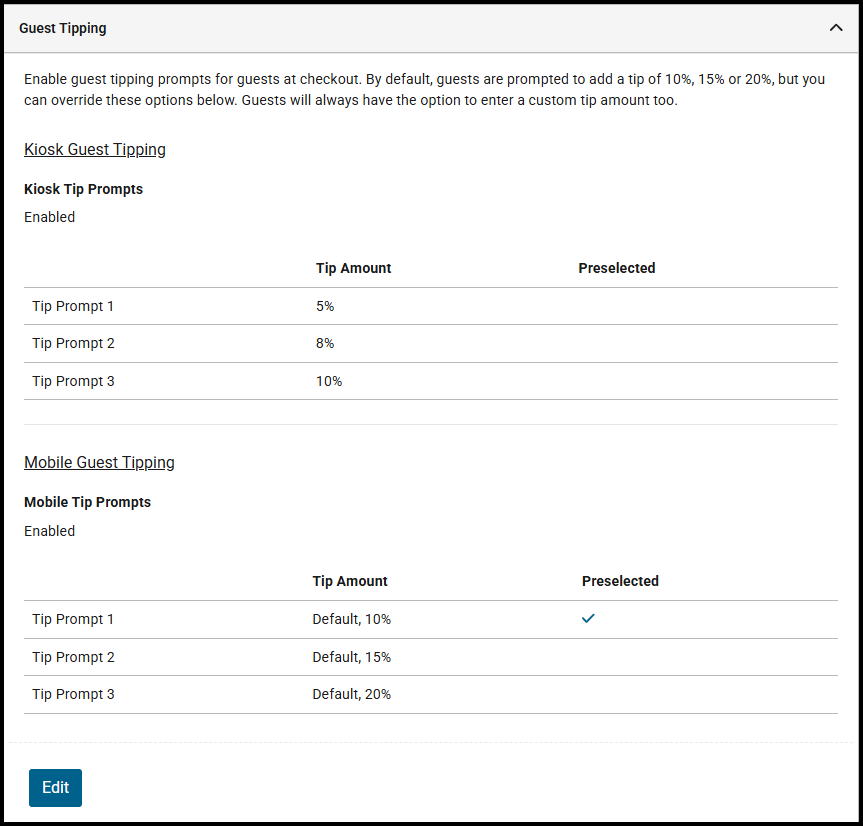863x826 pixels.
Task: Click the Guest Tipping panel header title
Action: [x=63, y=28]
